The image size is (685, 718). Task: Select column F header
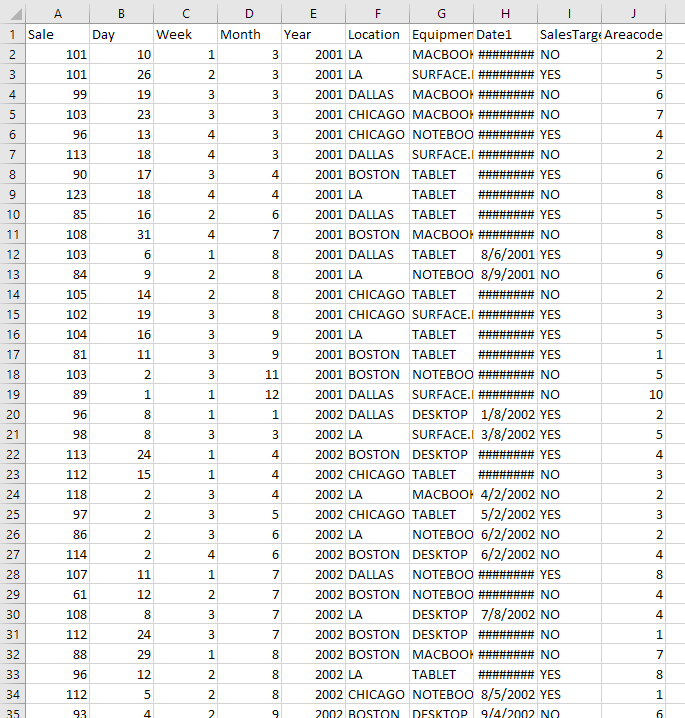point(377,14)
